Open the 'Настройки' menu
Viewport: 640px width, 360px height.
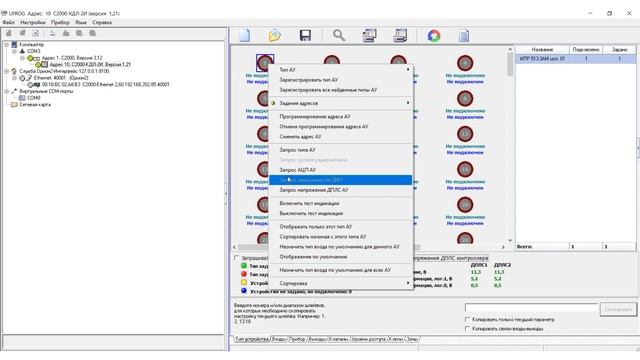click(x=33, y=22)
